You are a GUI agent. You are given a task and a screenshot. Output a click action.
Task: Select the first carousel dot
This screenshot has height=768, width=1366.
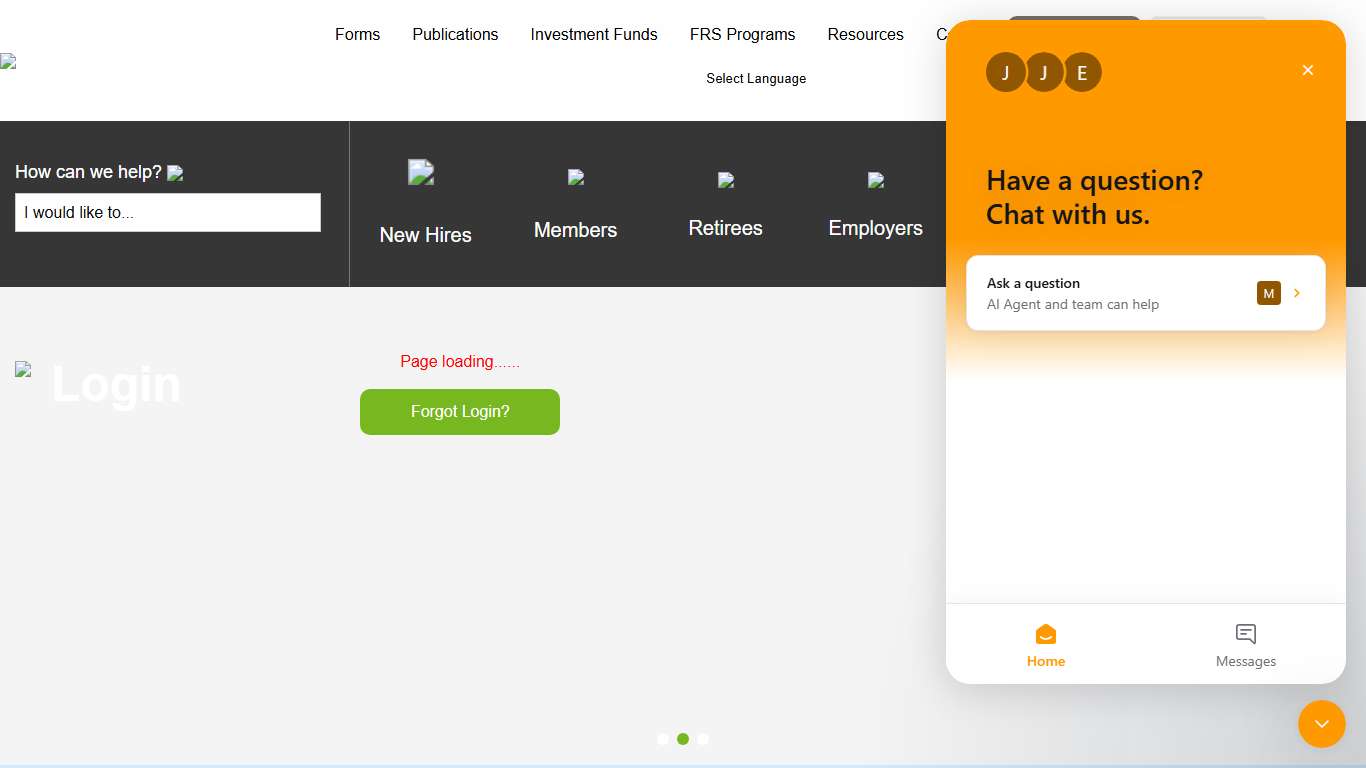point(663,739)
